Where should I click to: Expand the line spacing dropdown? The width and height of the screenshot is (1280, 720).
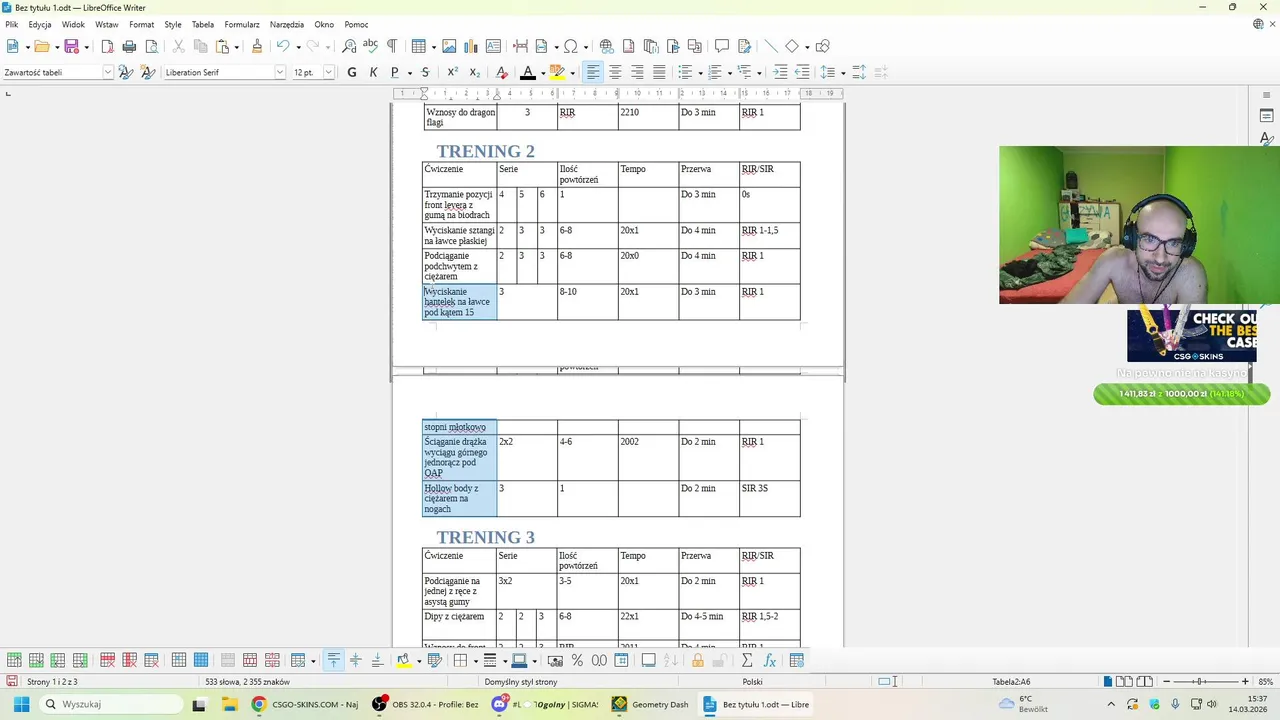coord(842,72)
